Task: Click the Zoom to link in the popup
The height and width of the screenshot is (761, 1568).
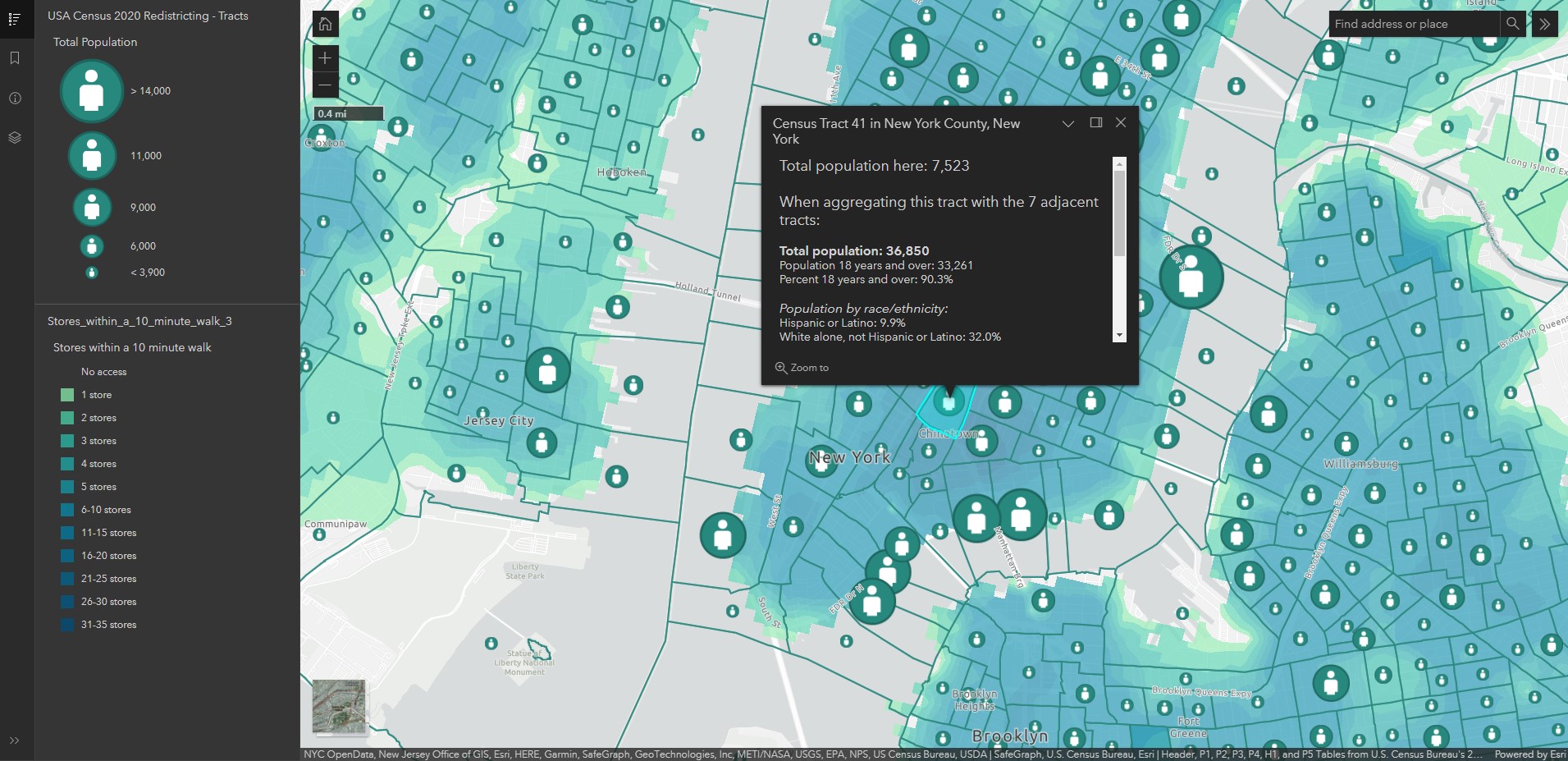Action: click(x=802, y=367)
